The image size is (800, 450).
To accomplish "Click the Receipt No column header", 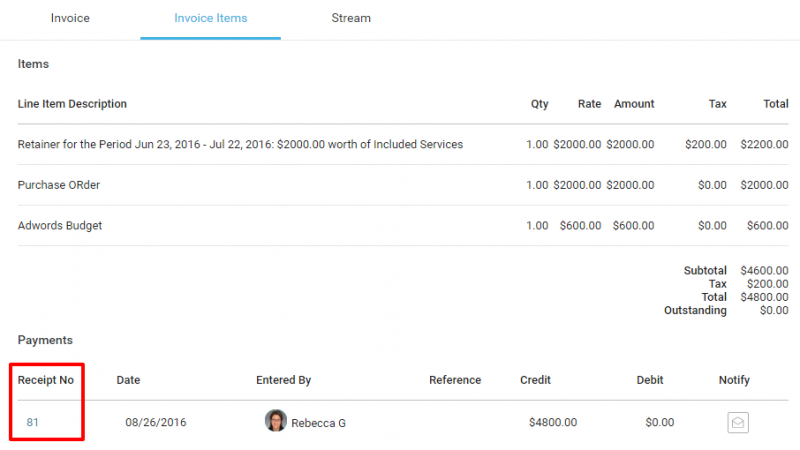I will [x=45, y=380].
